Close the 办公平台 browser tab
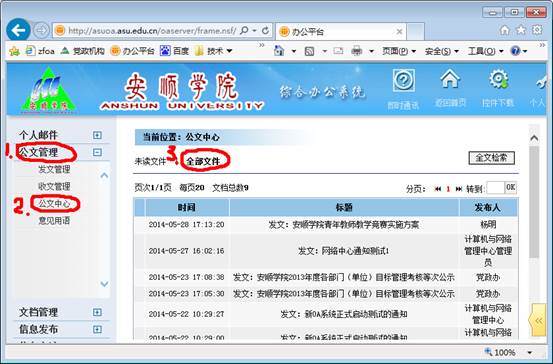The image size is (553, 364). pyautogui.click(x=399, y=32)
